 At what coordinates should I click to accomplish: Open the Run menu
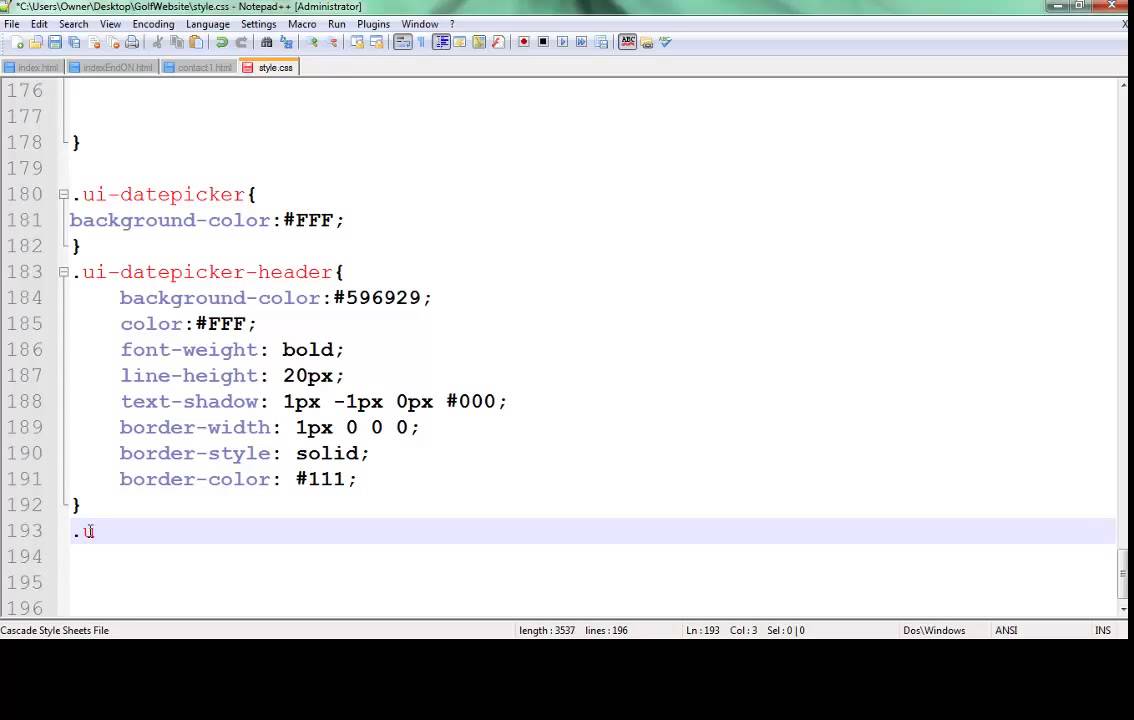(336, 24)
